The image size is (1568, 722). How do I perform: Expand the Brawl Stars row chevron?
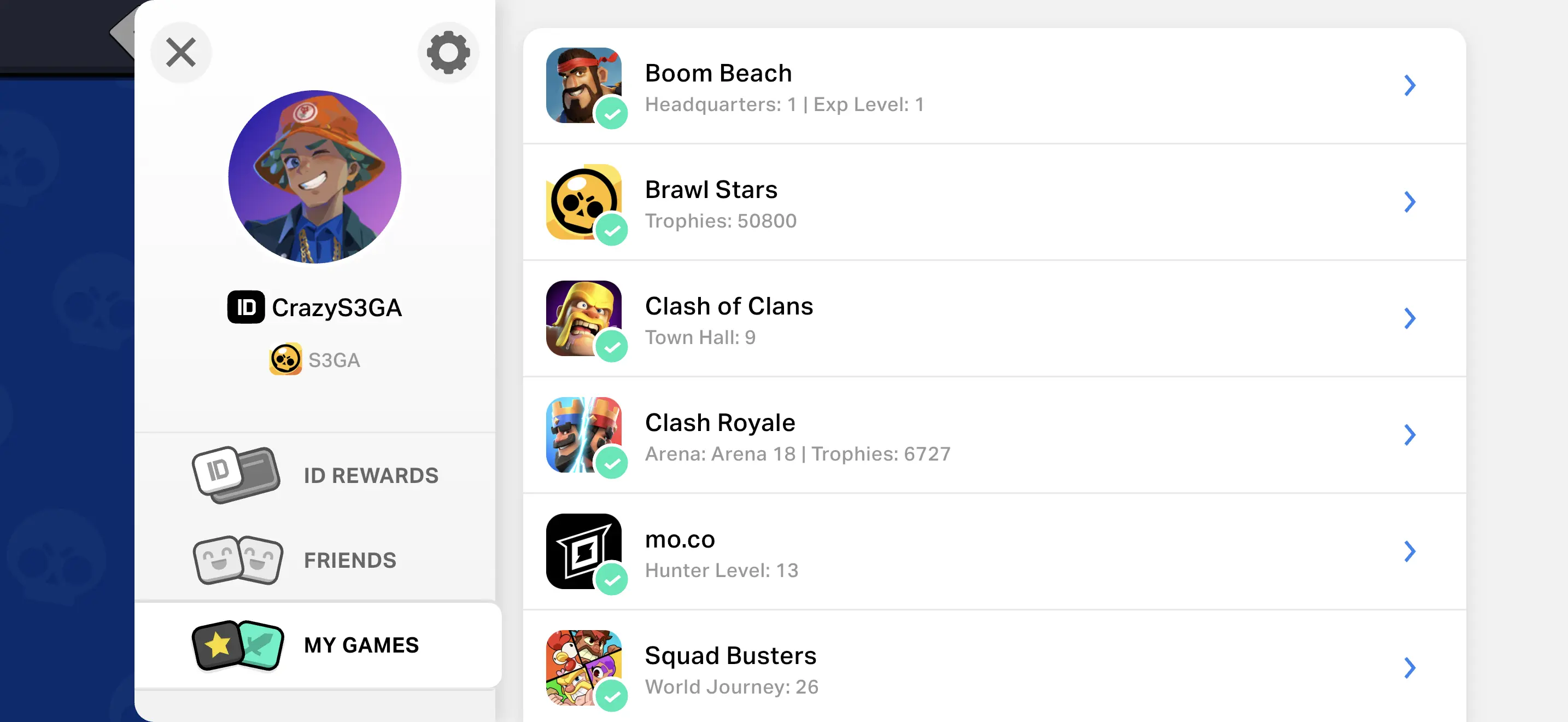[1409, 201]
